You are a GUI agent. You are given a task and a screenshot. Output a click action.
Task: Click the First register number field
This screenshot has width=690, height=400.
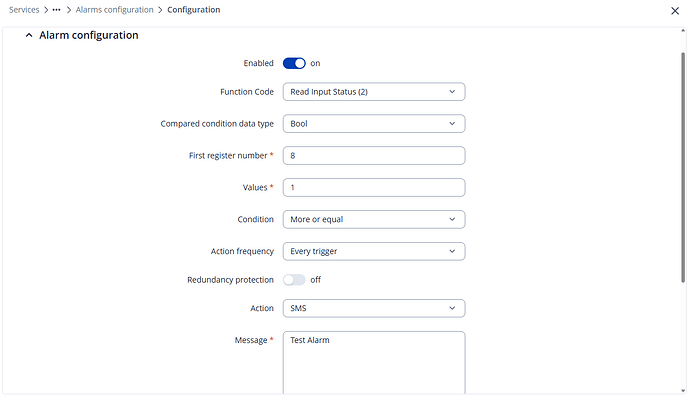coord(374,156)
